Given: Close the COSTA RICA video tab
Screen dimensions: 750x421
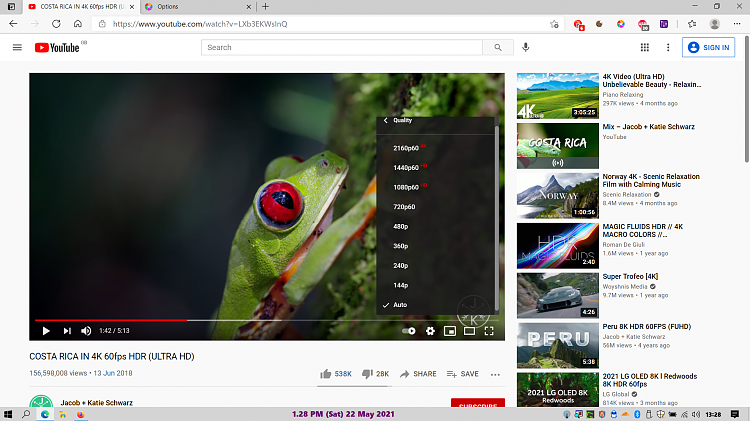Looking at the screenshot, I should coord(132,7).
